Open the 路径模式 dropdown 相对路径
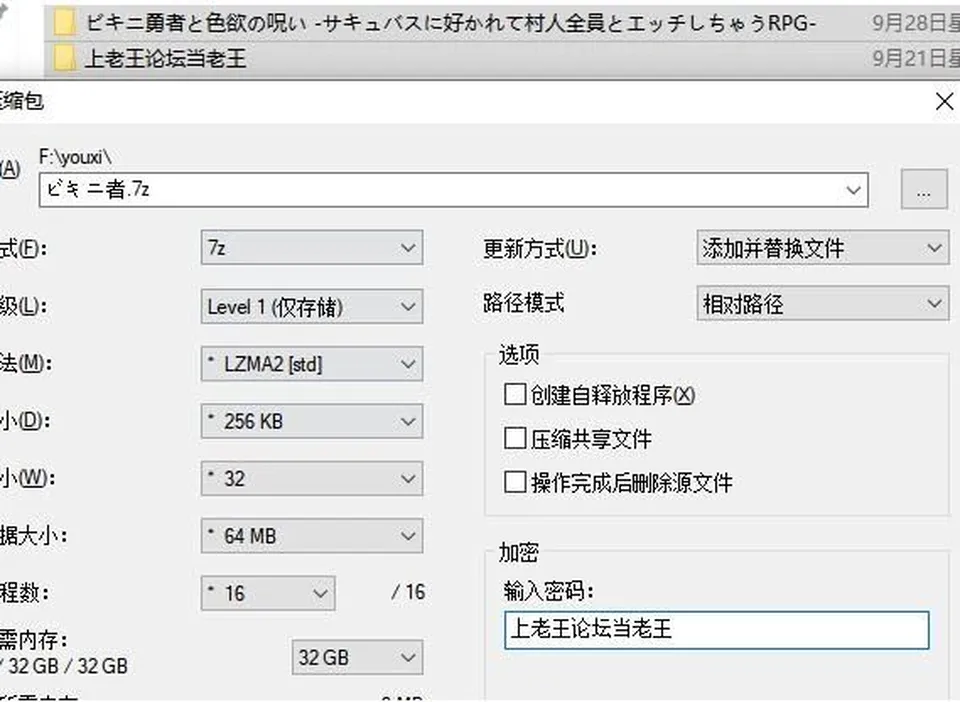 tap(823, 304)
